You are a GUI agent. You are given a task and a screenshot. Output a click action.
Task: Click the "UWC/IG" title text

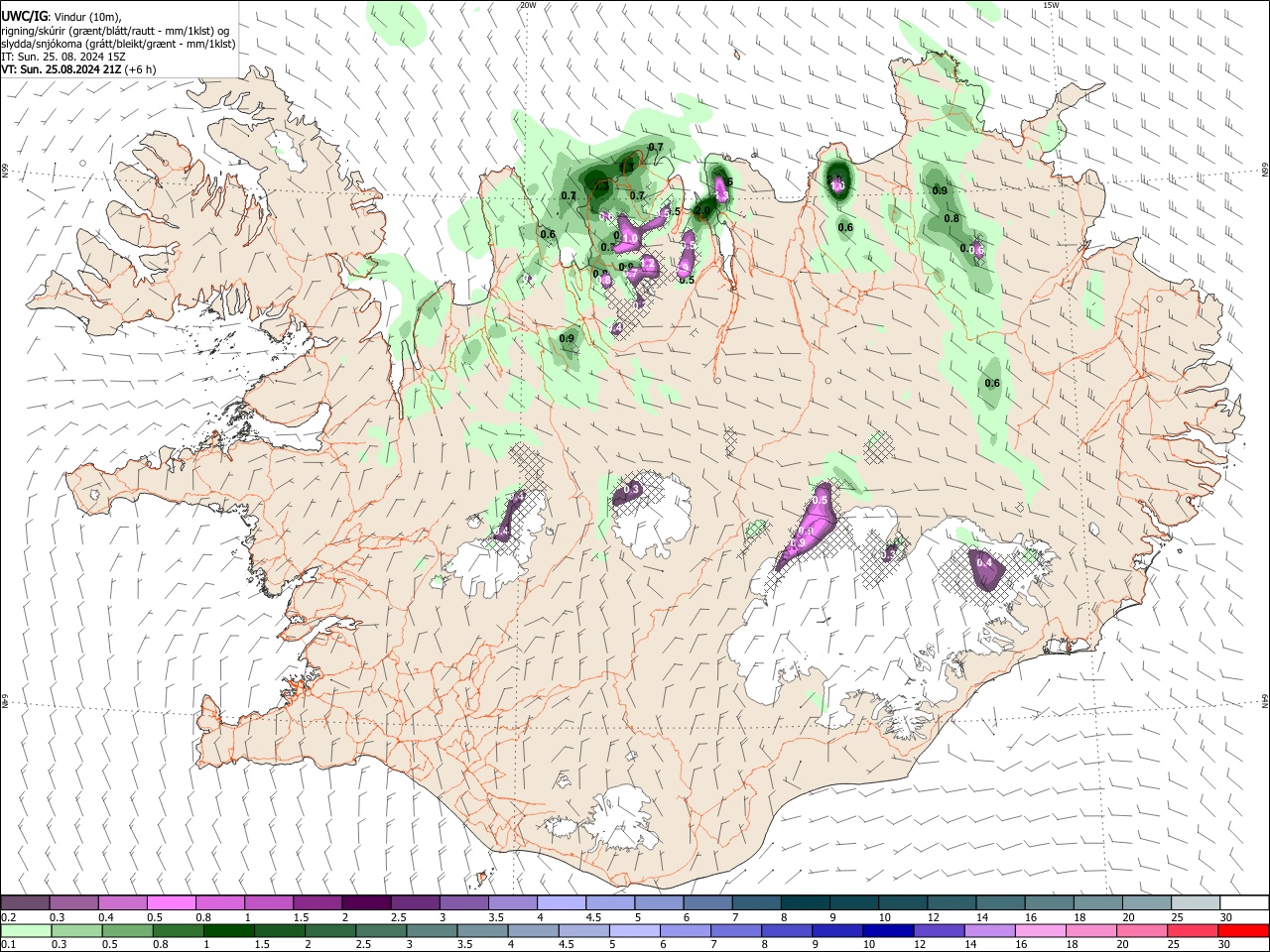[23, 17]
